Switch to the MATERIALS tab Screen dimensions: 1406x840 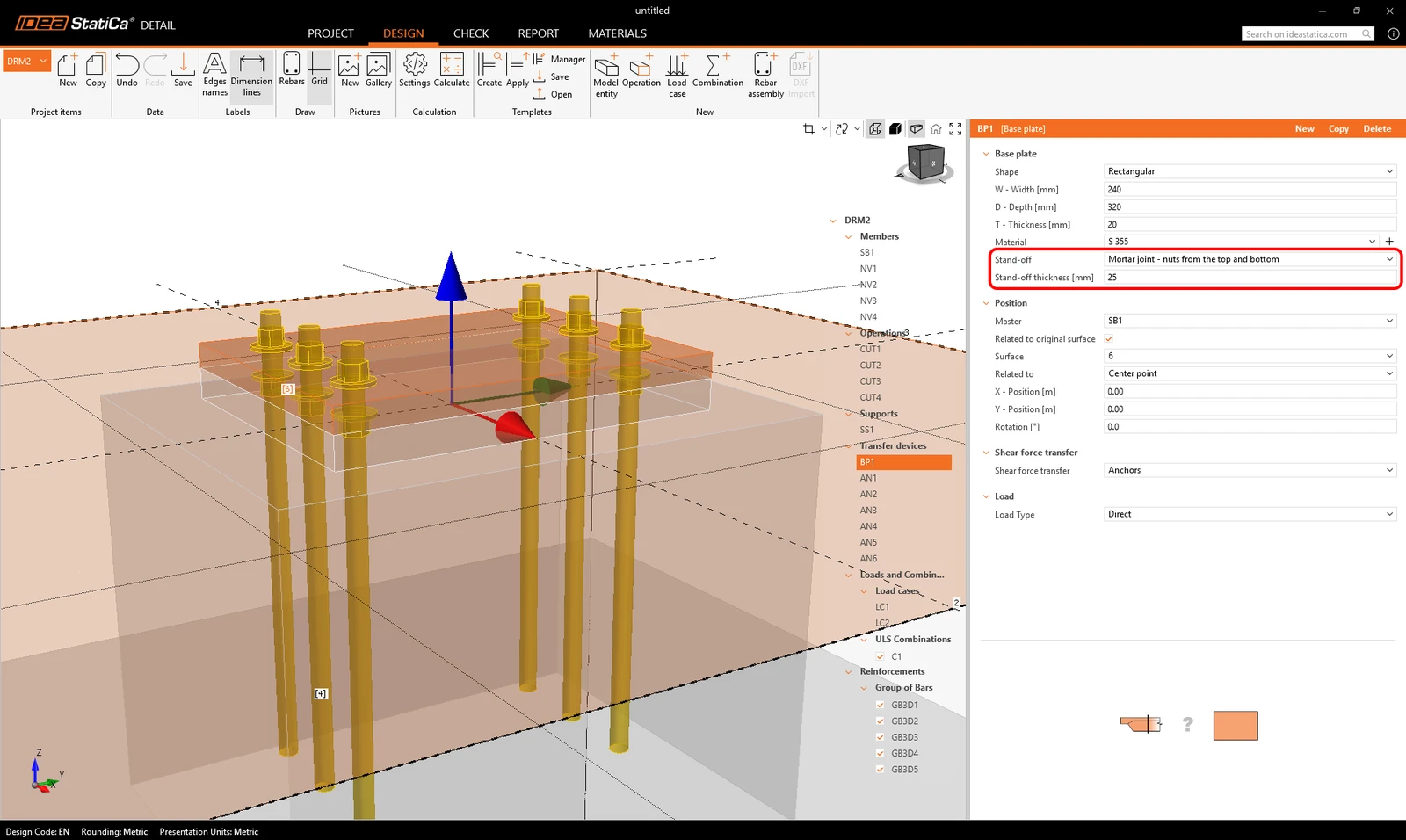(x=617, y=33)
